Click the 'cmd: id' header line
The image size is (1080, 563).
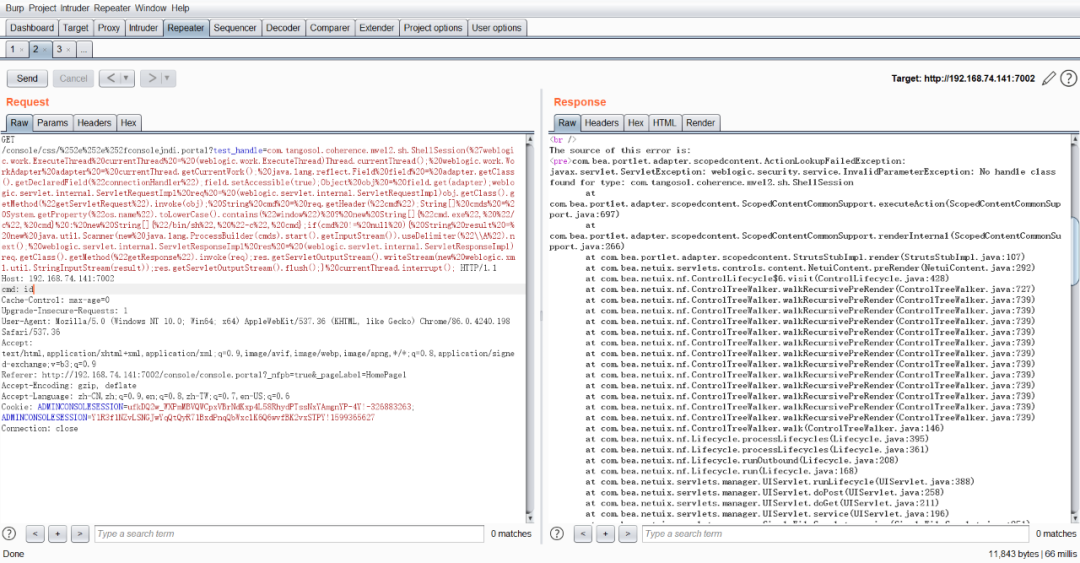point(18,289)
